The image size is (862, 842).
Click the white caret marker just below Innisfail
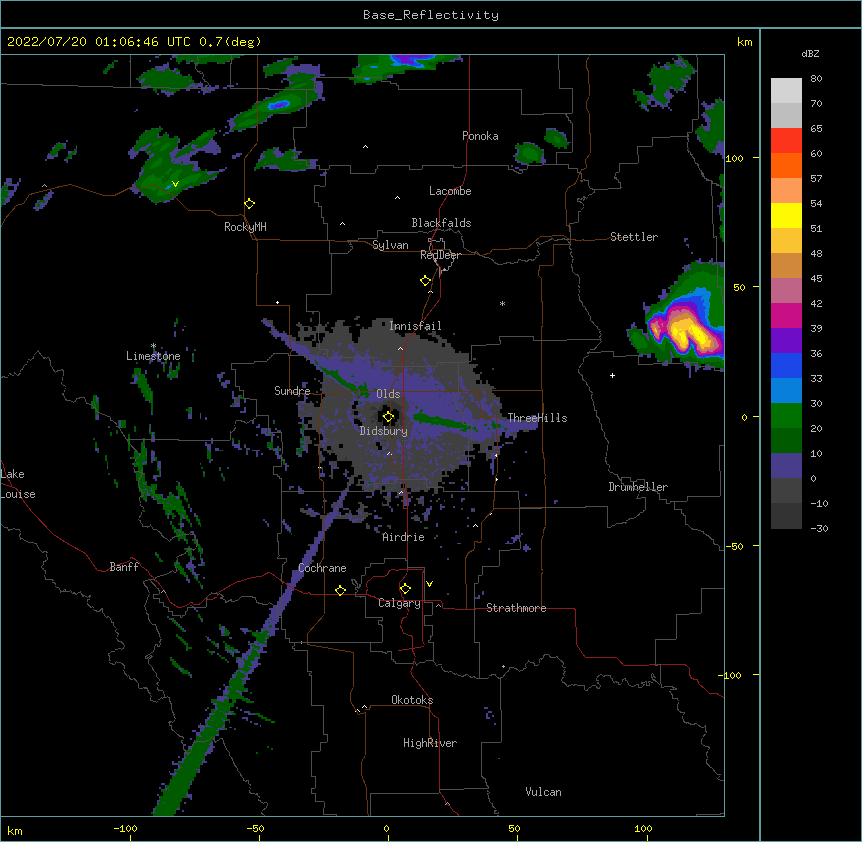click(400, 348)
